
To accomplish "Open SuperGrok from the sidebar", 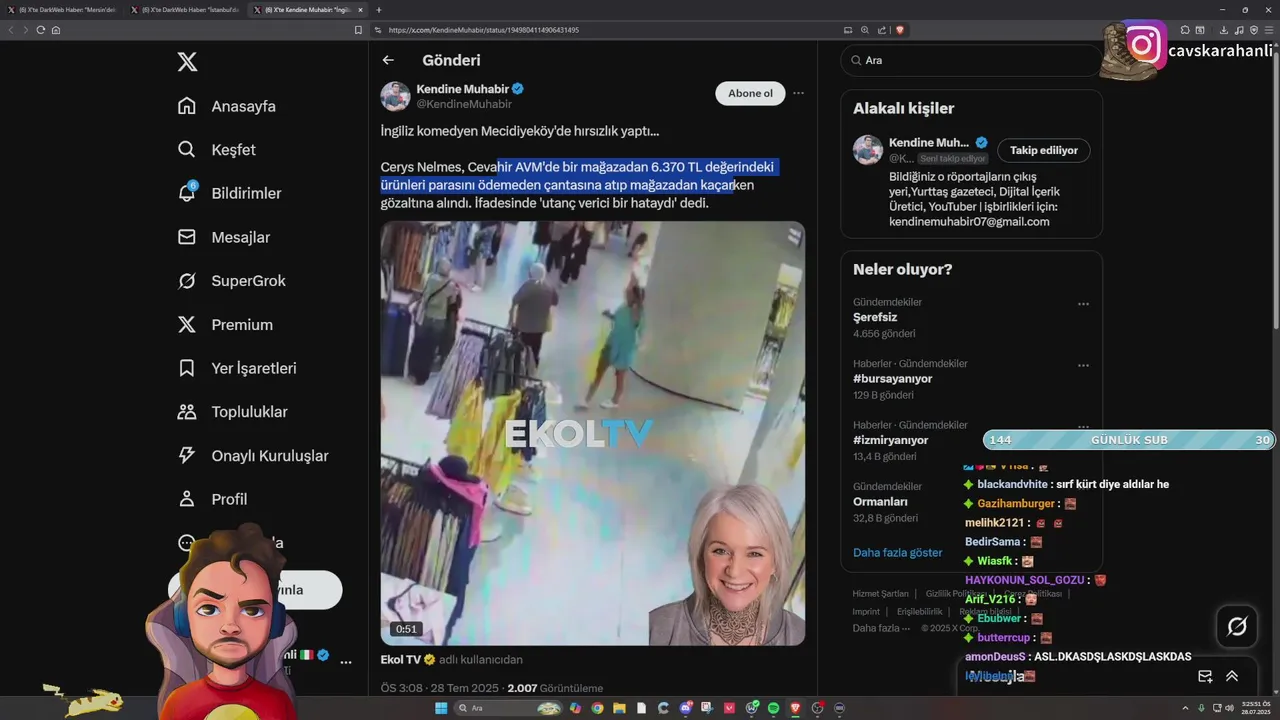I will click(232, 281).
